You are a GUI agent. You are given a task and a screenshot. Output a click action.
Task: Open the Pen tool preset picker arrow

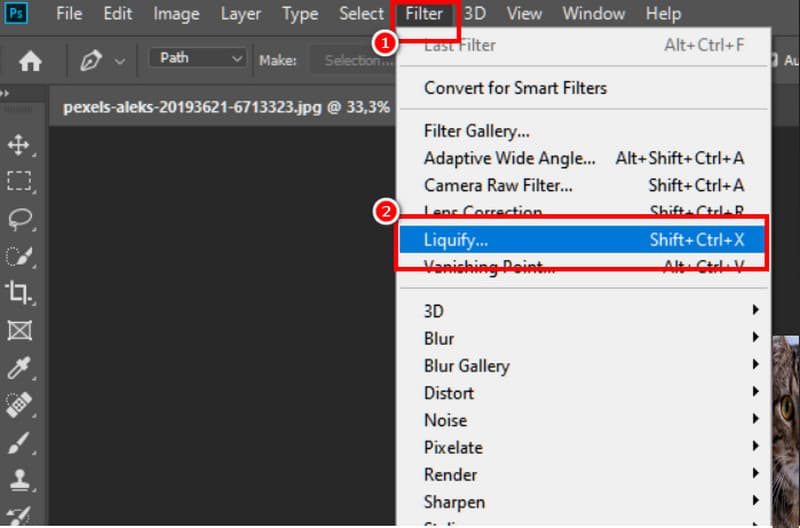coord(120,62)
